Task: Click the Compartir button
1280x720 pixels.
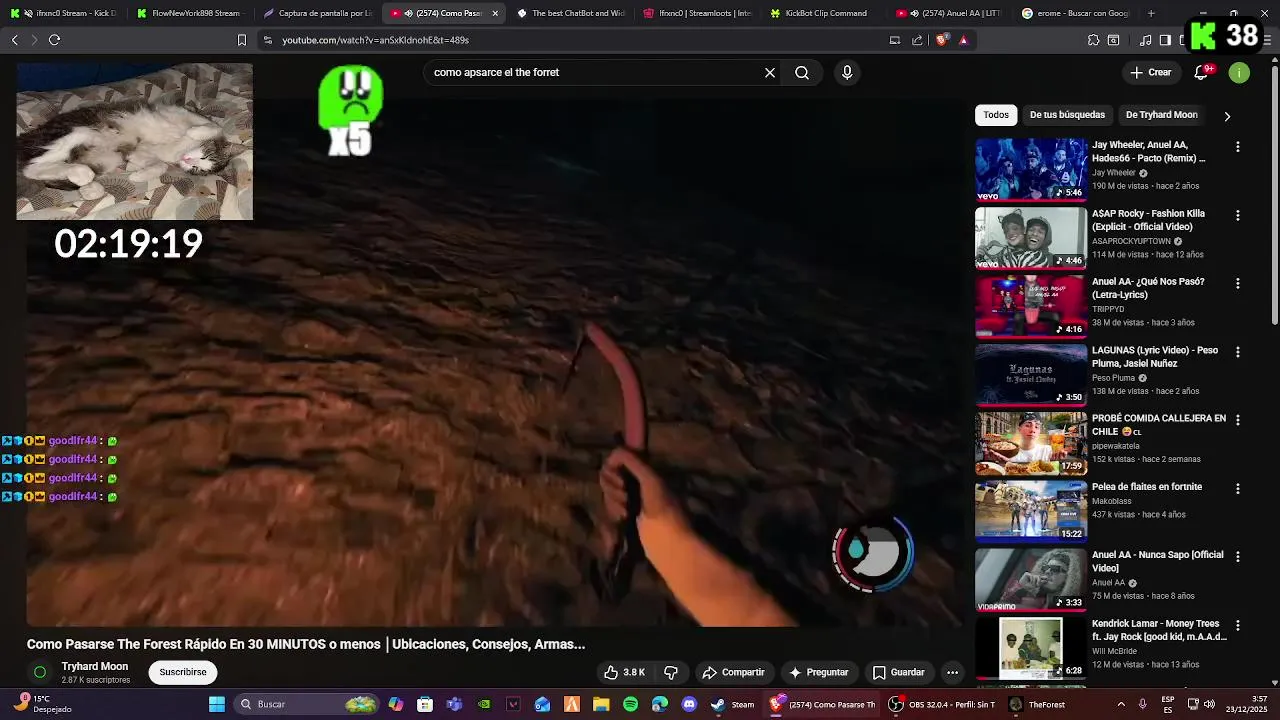Action: click(733, 672)
